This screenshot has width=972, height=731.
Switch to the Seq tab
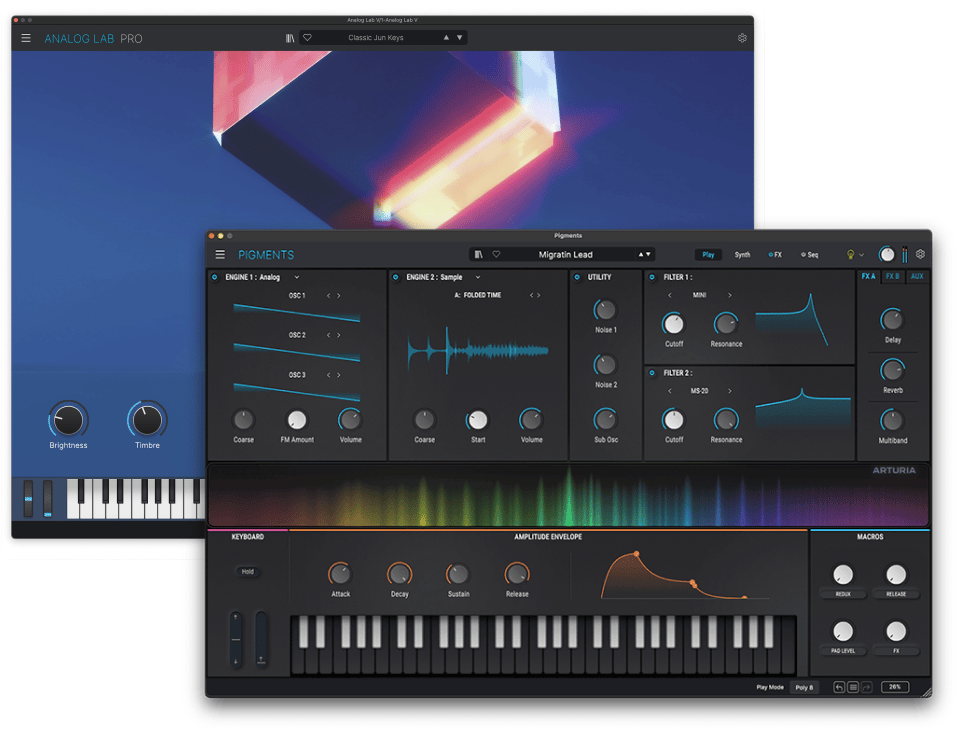coord(810,255)
